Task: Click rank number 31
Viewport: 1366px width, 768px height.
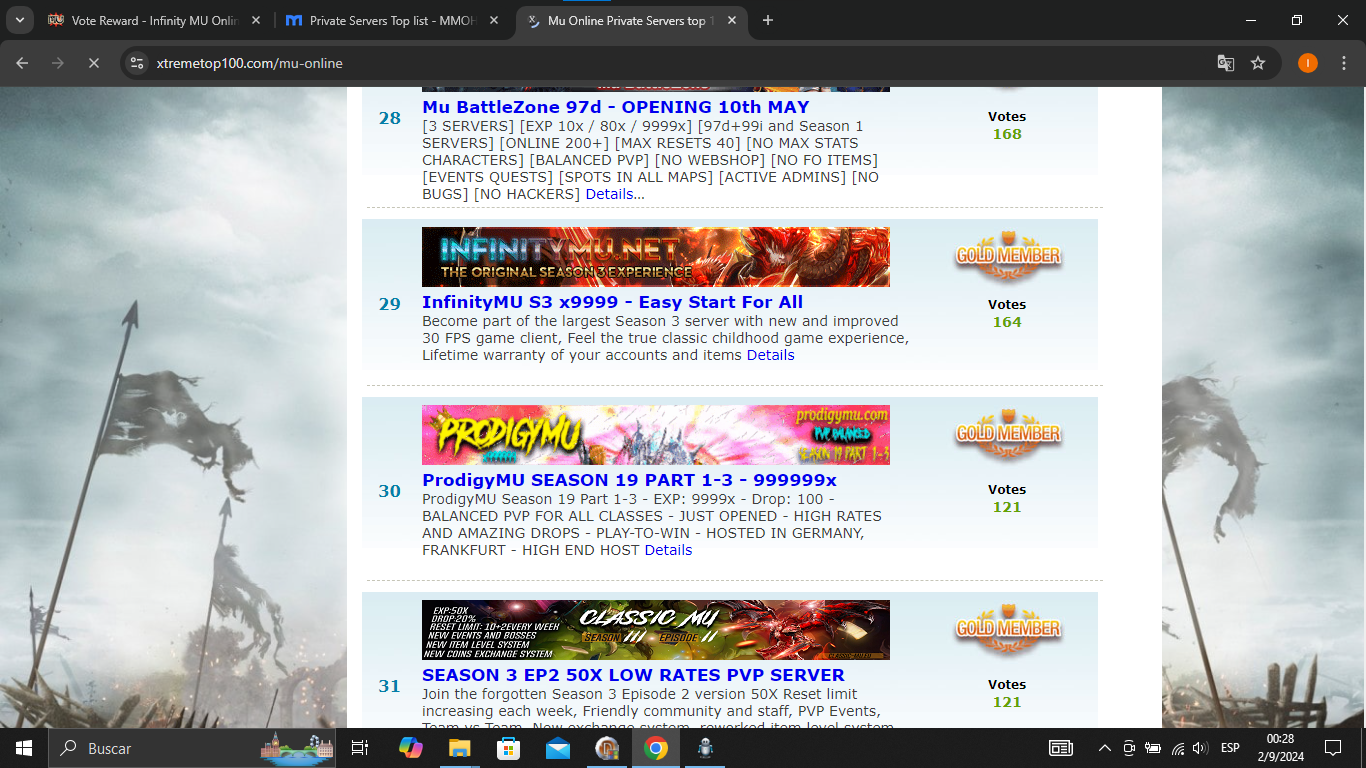Action: [389, 686]
